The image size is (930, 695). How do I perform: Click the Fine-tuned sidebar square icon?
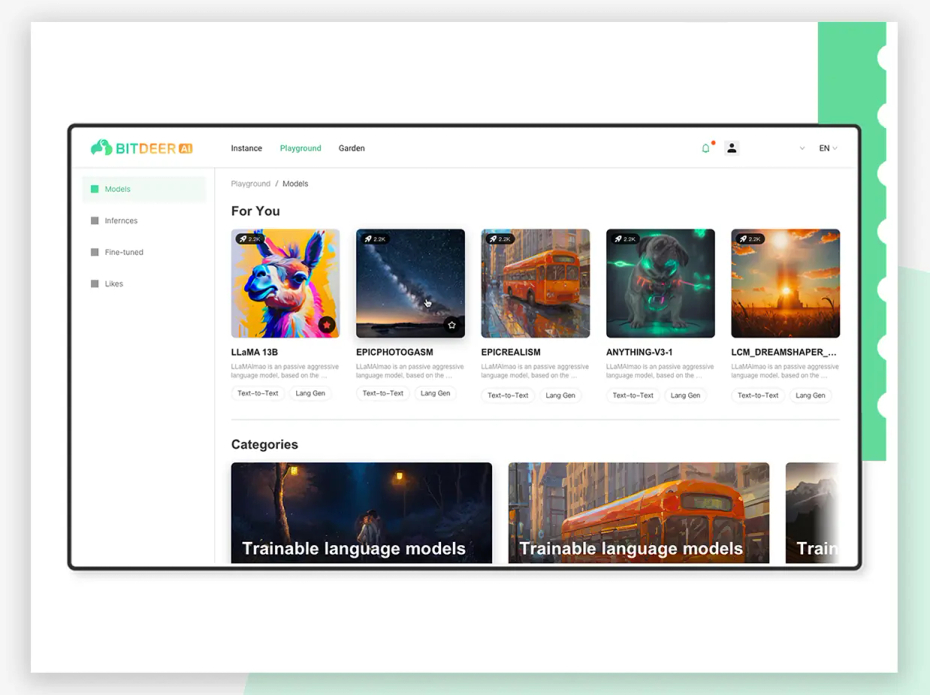tap(94, 252)
